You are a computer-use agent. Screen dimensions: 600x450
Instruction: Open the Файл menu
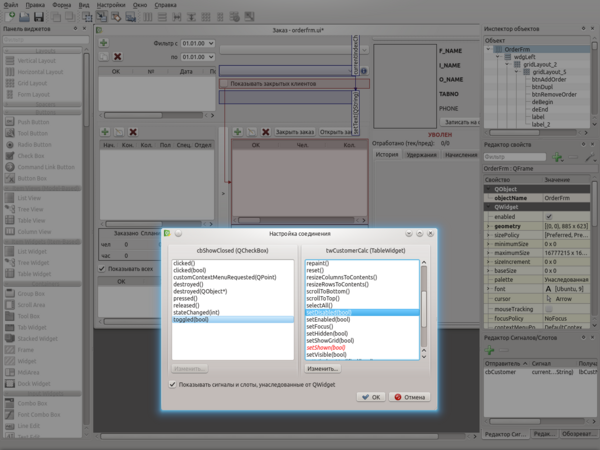(x=13, y=5)
